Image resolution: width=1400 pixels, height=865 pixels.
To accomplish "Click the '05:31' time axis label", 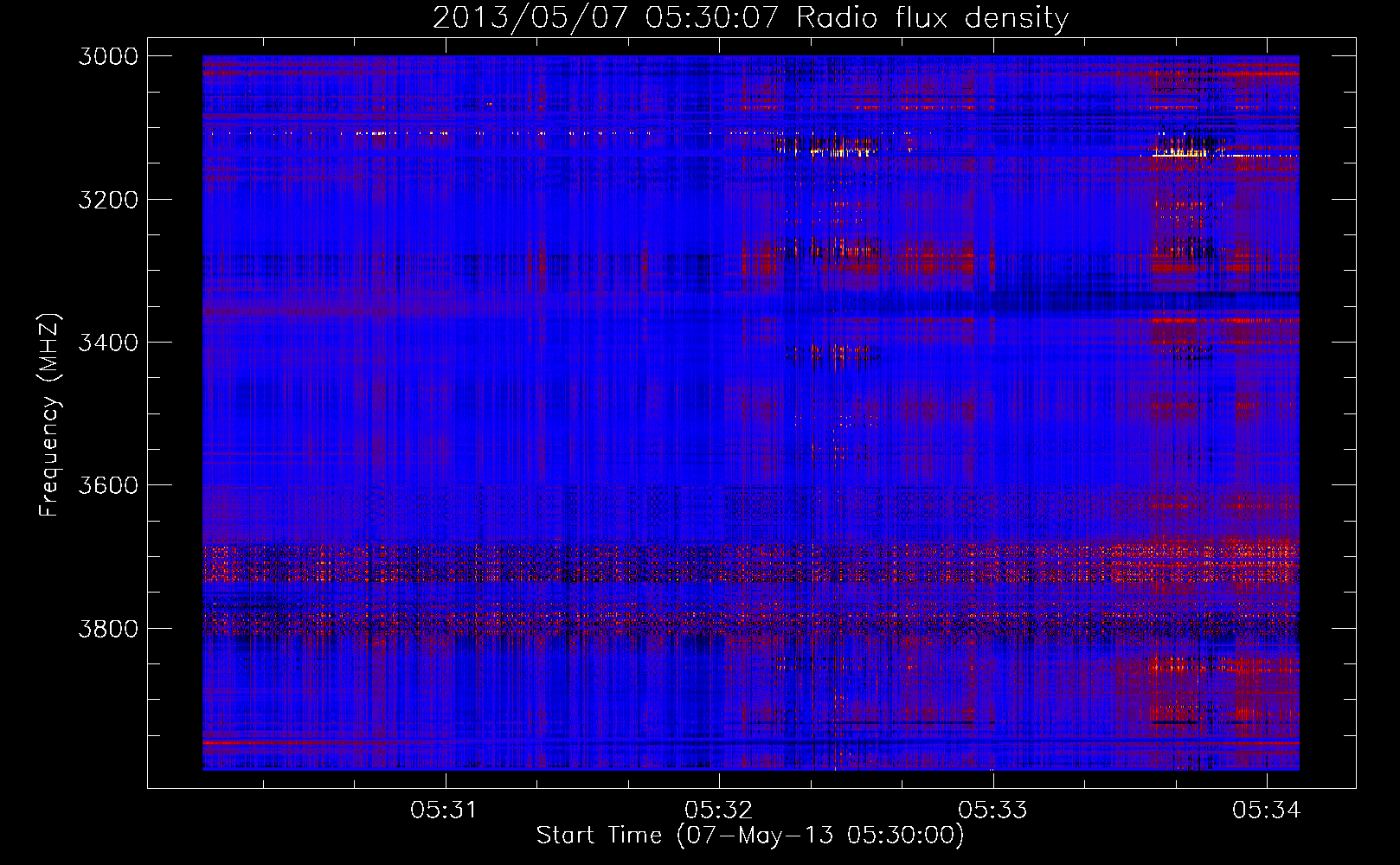I will tap(444, 810).
